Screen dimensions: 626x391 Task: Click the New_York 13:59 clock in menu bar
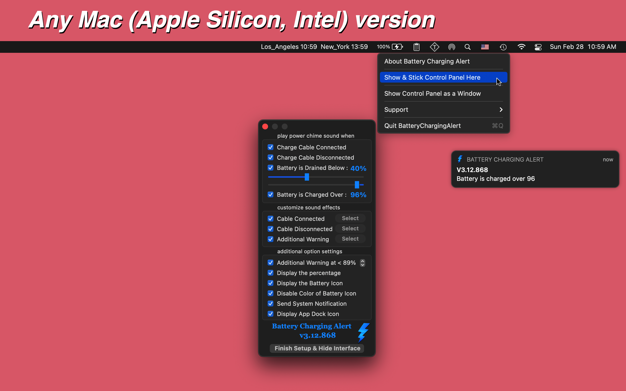(344, 47)
